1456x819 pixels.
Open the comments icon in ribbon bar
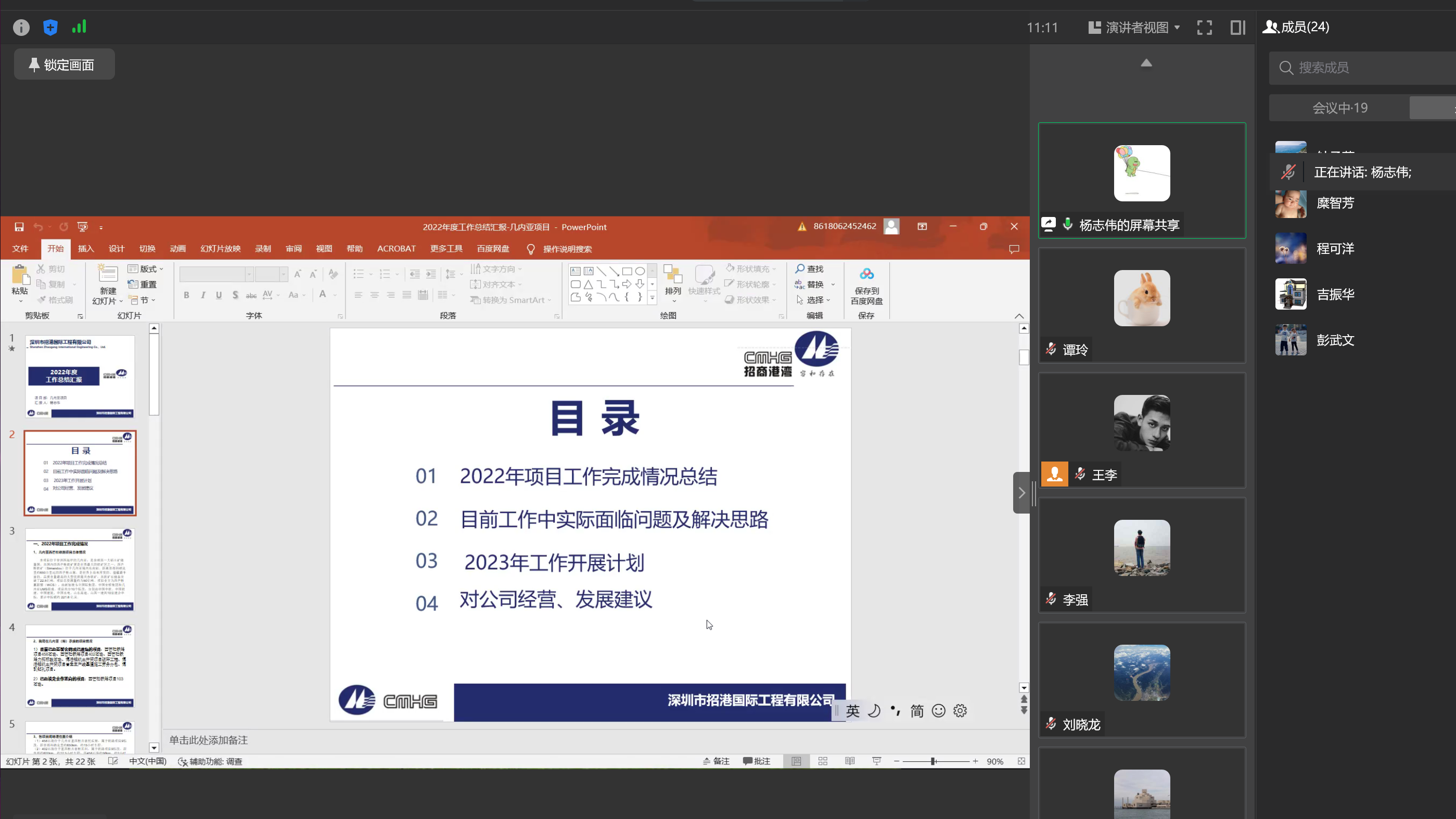(1014, 249)
